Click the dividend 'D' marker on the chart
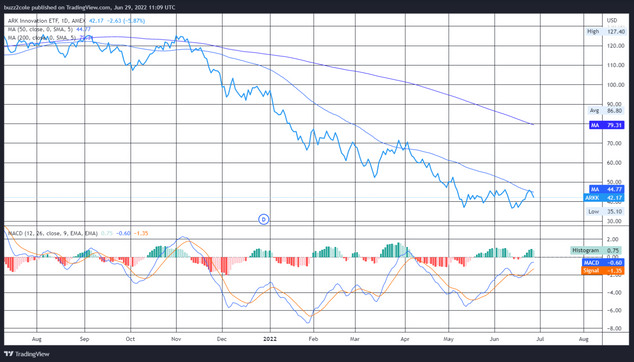Image resolution: width=634 pixels, height=362 pixels. pos(264,219)
